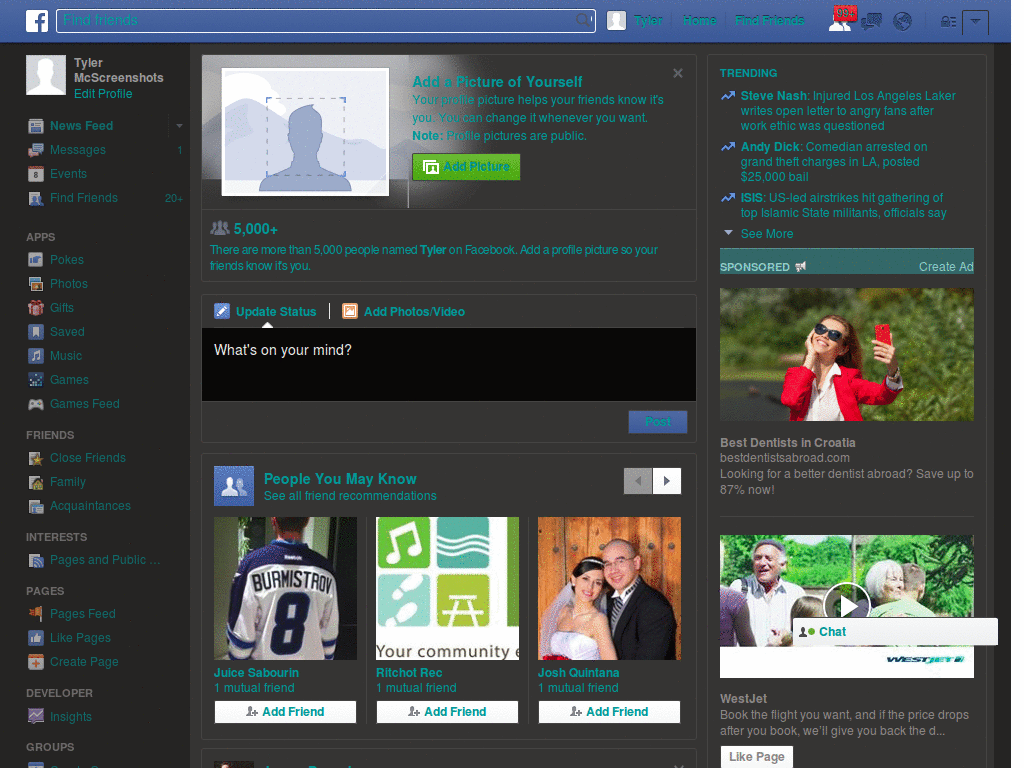Image resolution: width=1024 pixels, height=768 pixels.
Task: Open Gifts app
Action: (x=61, y=308)
